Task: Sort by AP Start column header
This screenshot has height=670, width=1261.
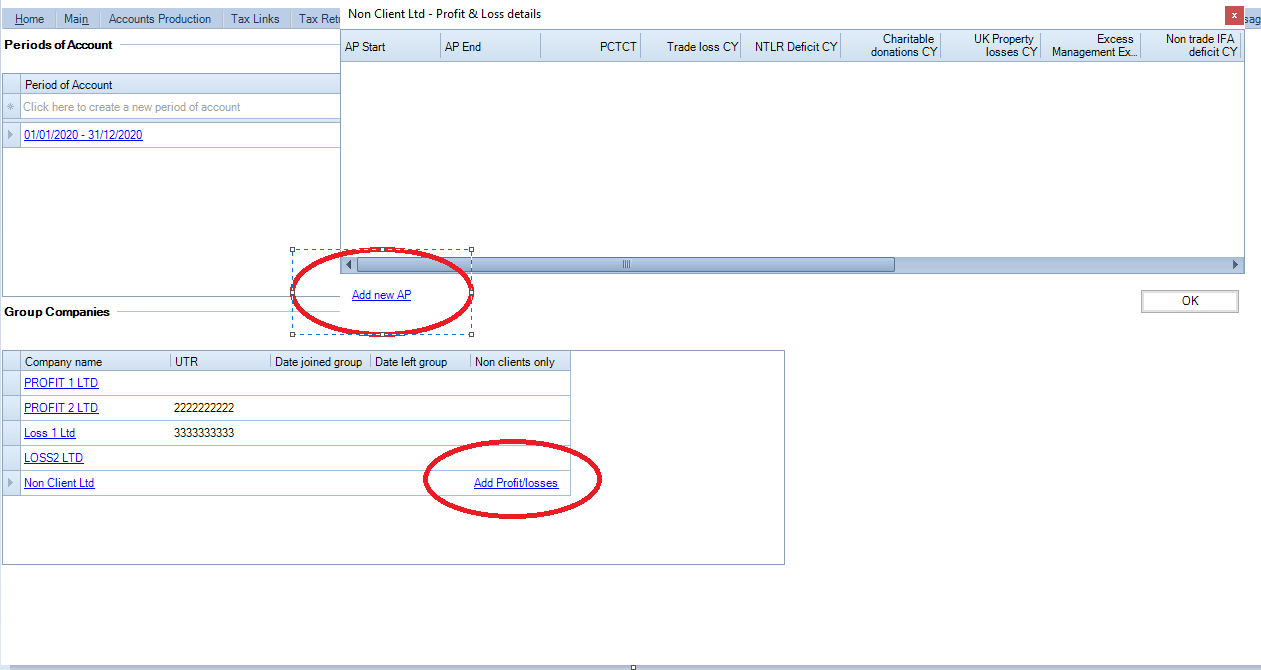Action: click(x=391, y=46)
